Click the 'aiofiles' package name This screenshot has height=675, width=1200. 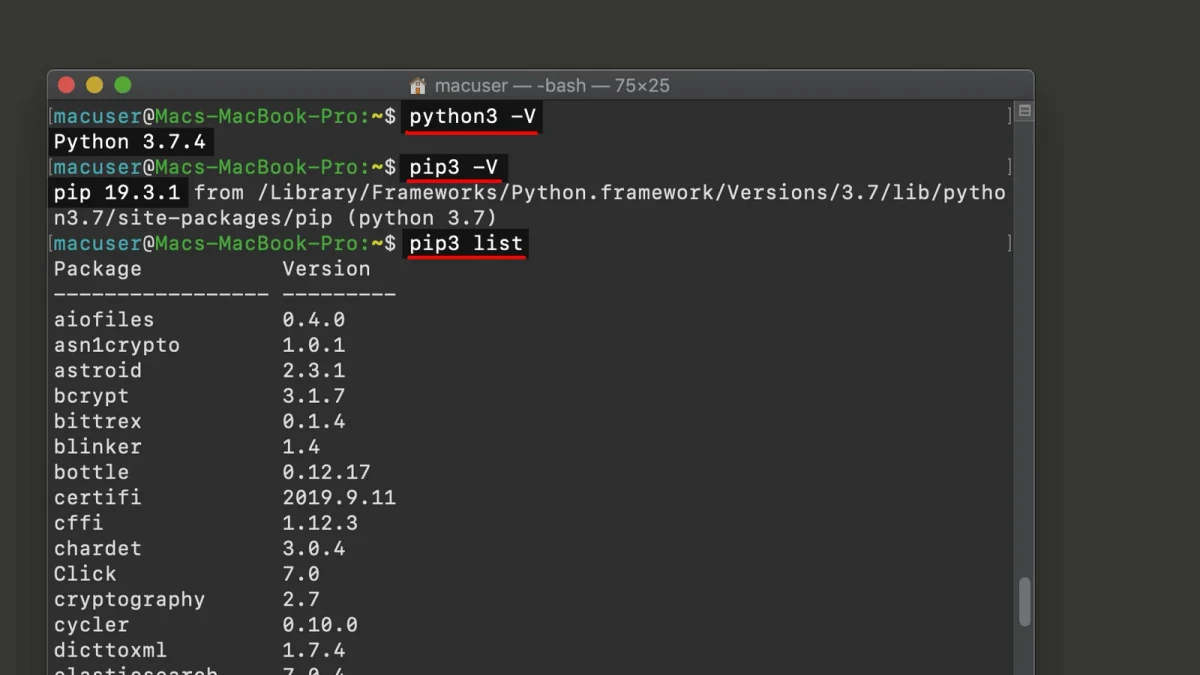(x=104, y=320)
